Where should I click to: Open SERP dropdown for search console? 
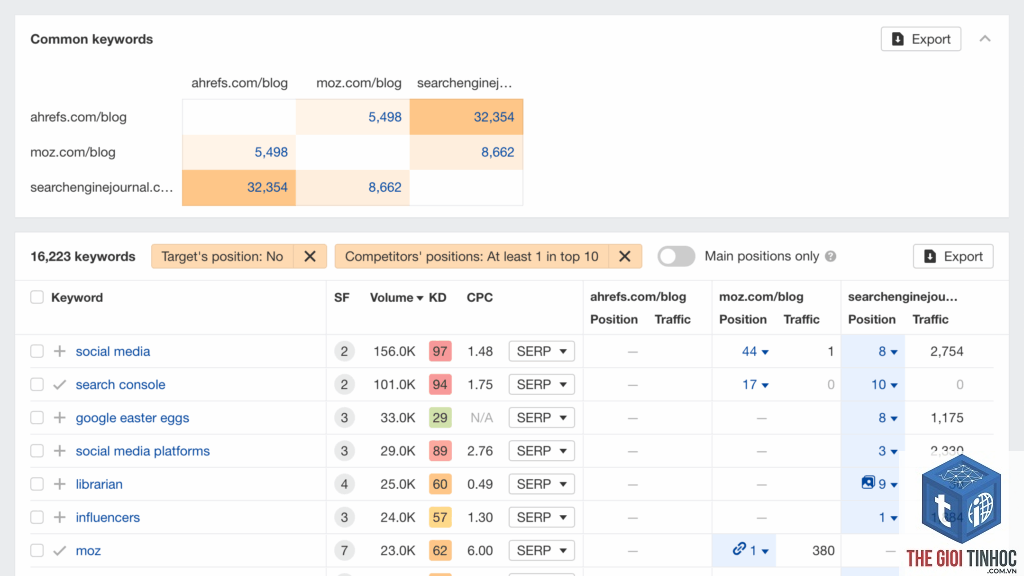pyautogui.click(x=541, y=385)
